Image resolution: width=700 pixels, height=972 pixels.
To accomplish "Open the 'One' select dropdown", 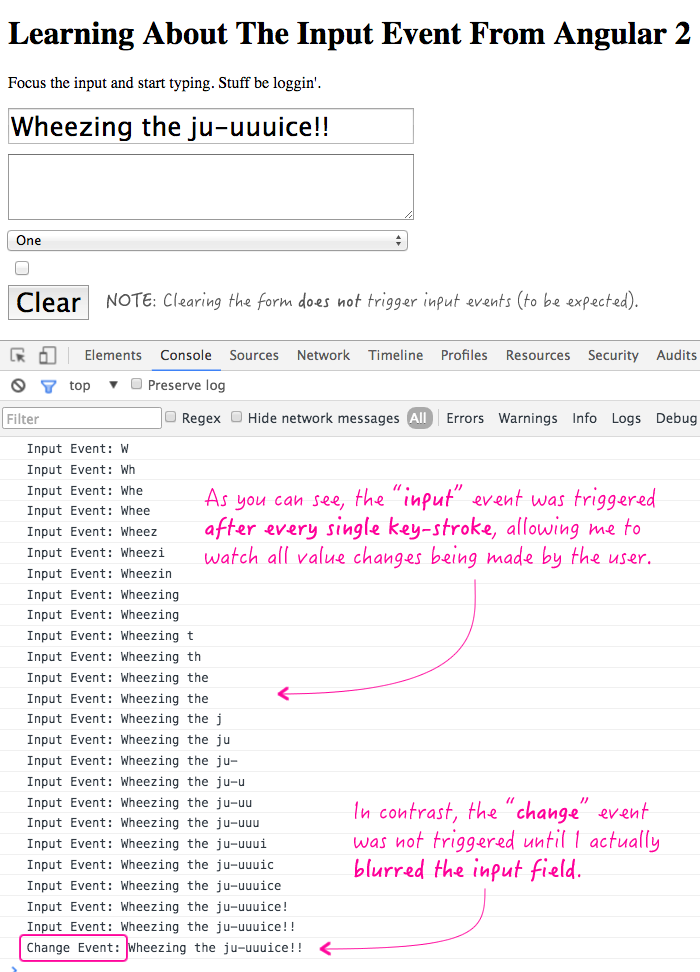I will pyautogui.click(x=207, y=241).
